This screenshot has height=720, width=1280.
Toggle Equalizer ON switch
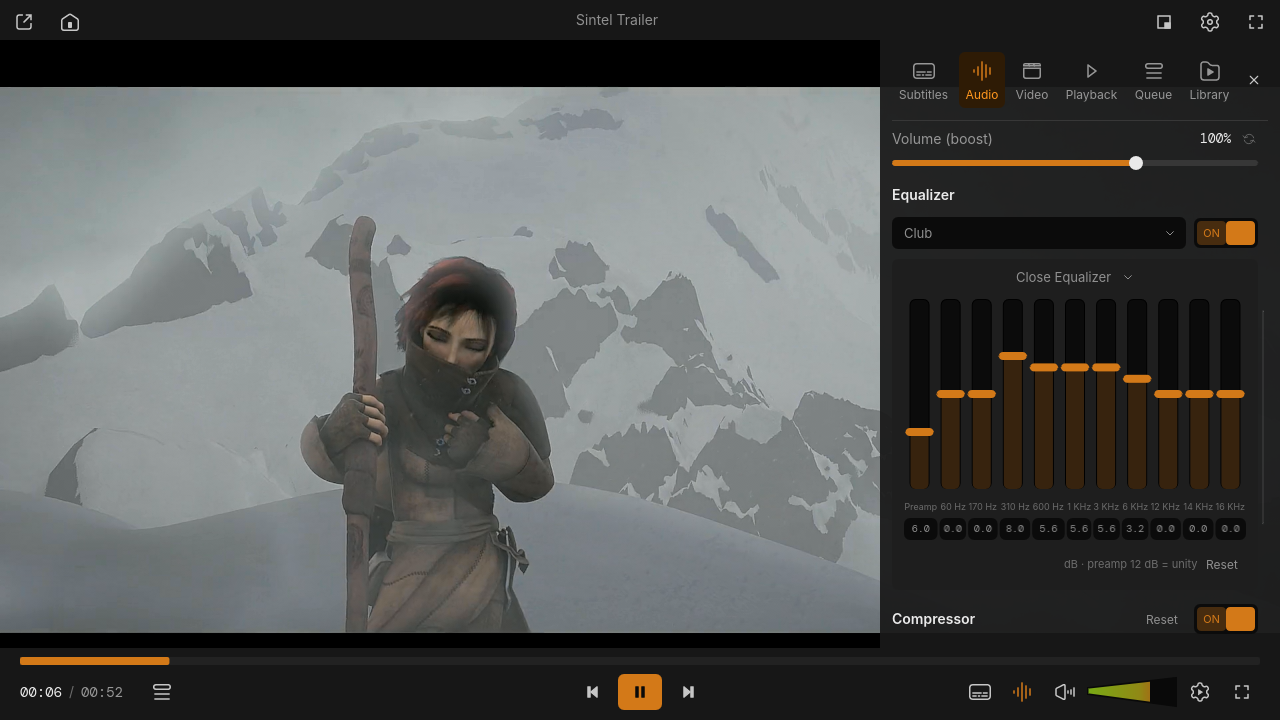coord(1226,233)
